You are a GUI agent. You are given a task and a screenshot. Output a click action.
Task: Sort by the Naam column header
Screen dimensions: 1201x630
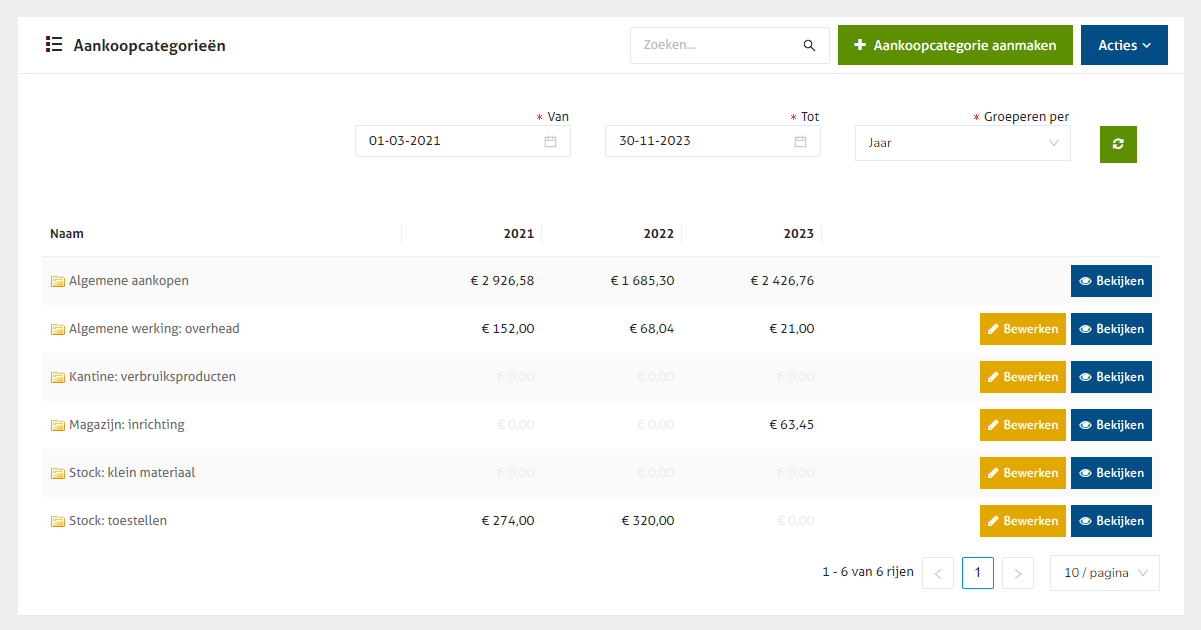[x=67, y=234]
